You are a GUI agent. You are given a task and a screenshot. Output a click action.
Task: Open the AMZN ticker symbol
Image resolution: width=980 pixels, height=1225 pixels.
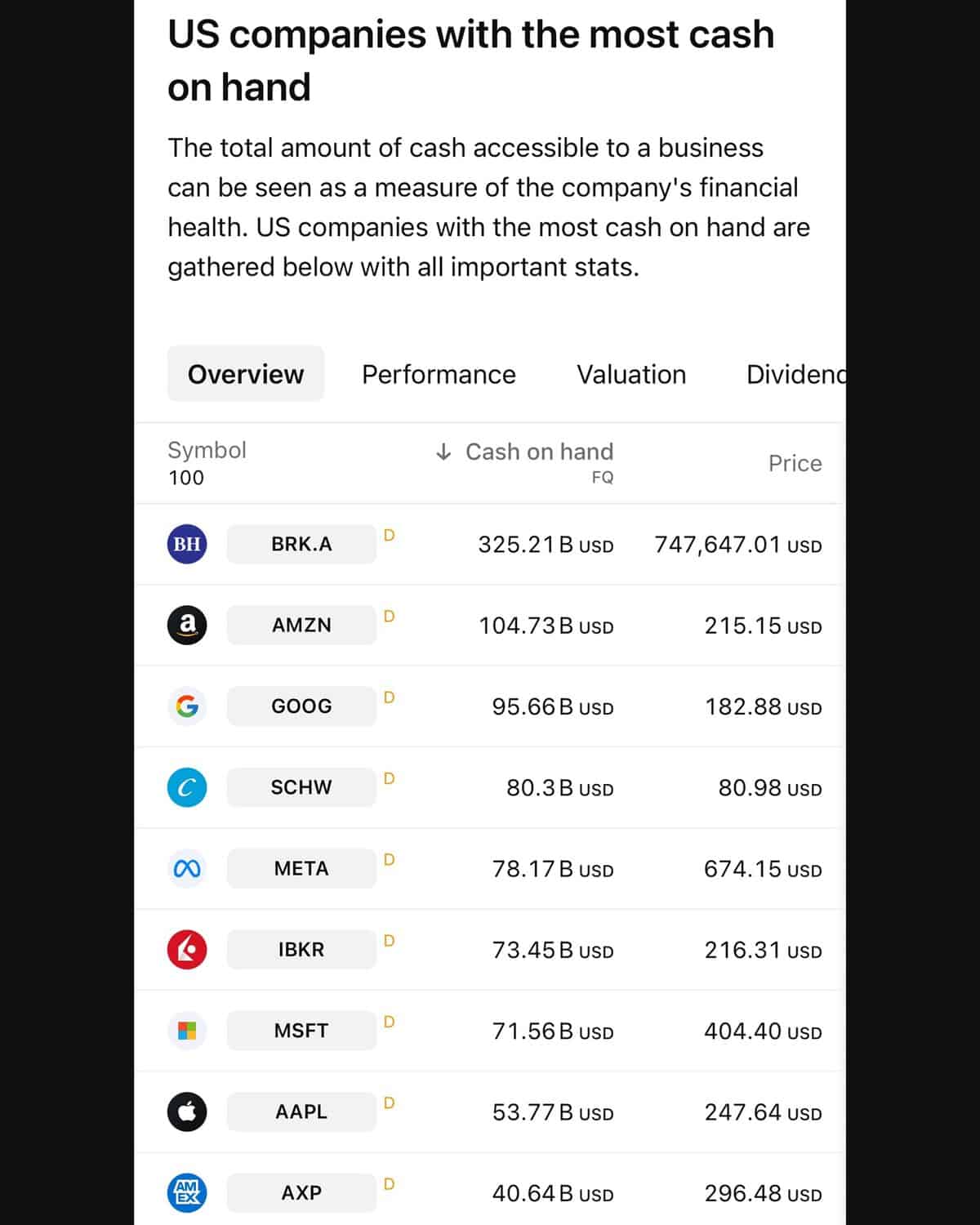click(301, 625)
